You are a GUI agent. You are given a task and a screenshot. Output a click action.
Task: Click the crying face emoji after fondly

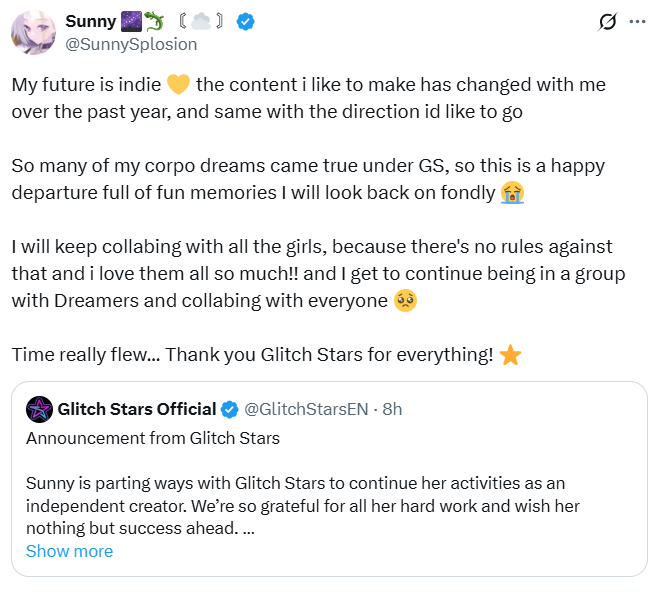coord(512,193)
